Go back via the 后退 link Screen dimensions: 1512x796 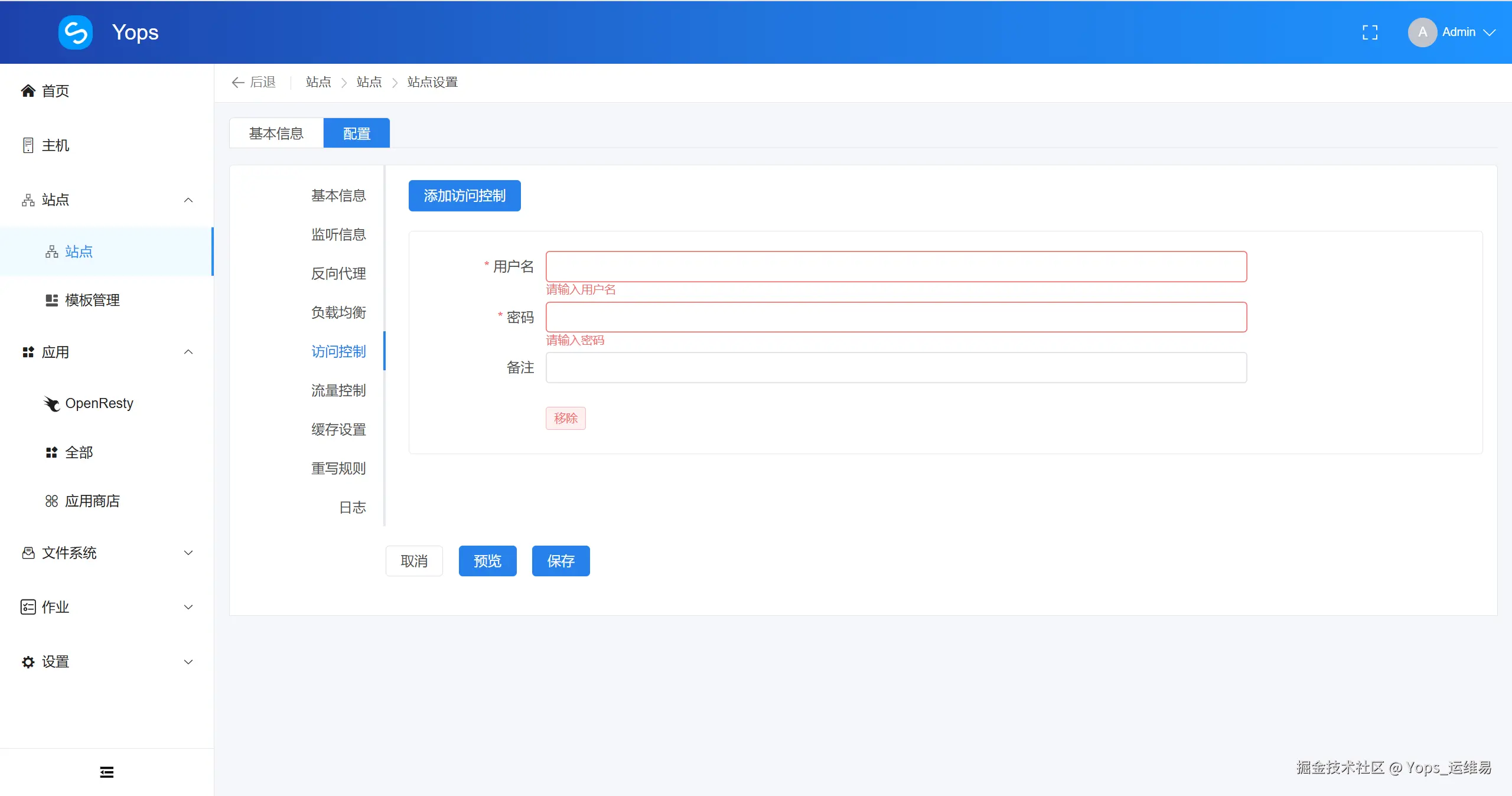263,83
